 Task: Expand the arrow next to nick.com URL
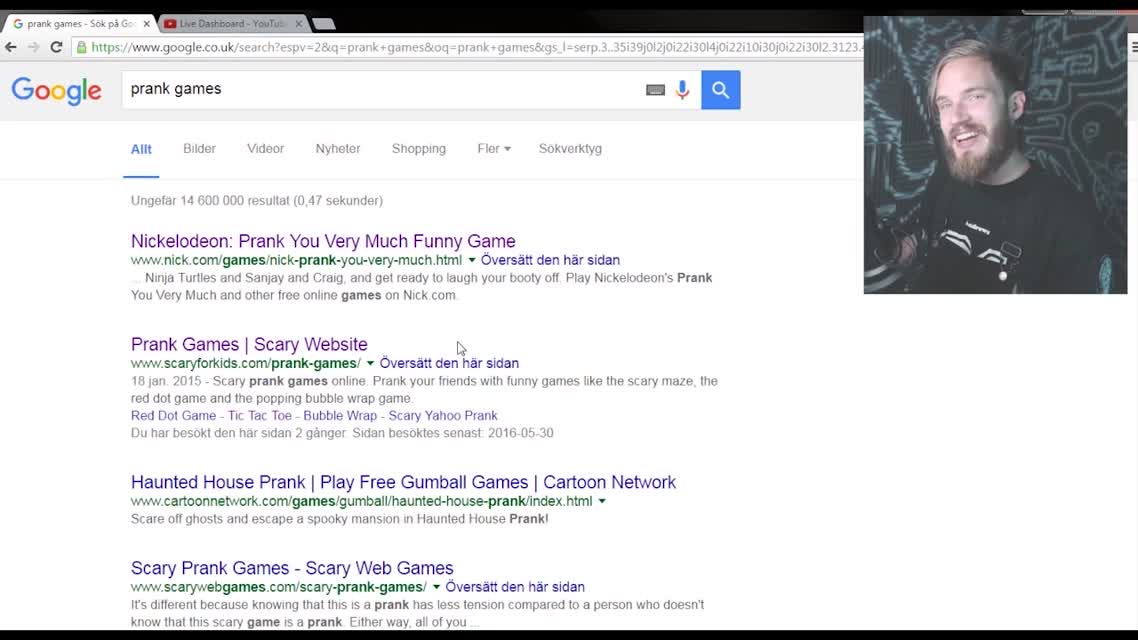click(x=472, y=260)
